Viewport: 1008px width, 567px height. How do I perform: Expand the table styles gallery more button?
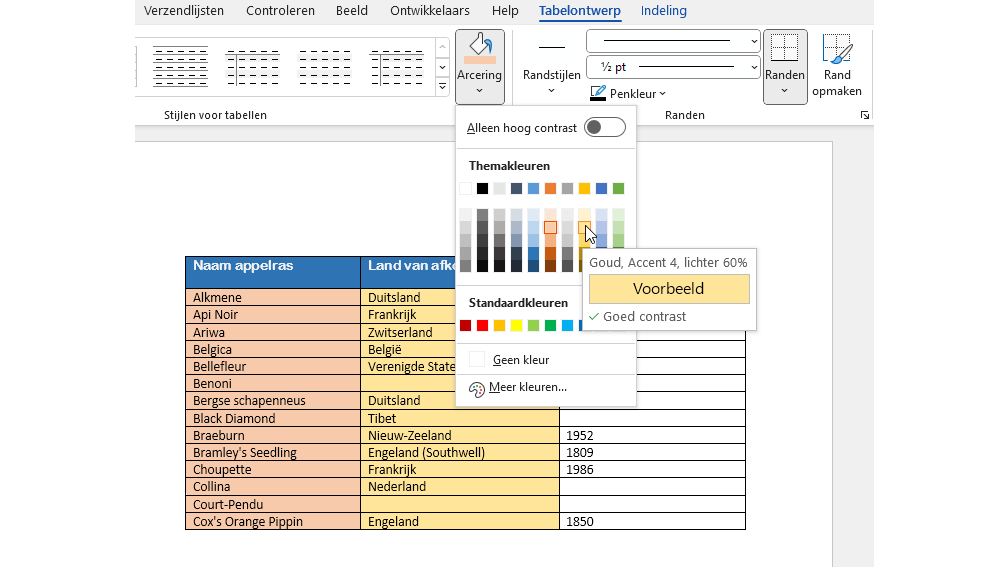click(442, 87)
